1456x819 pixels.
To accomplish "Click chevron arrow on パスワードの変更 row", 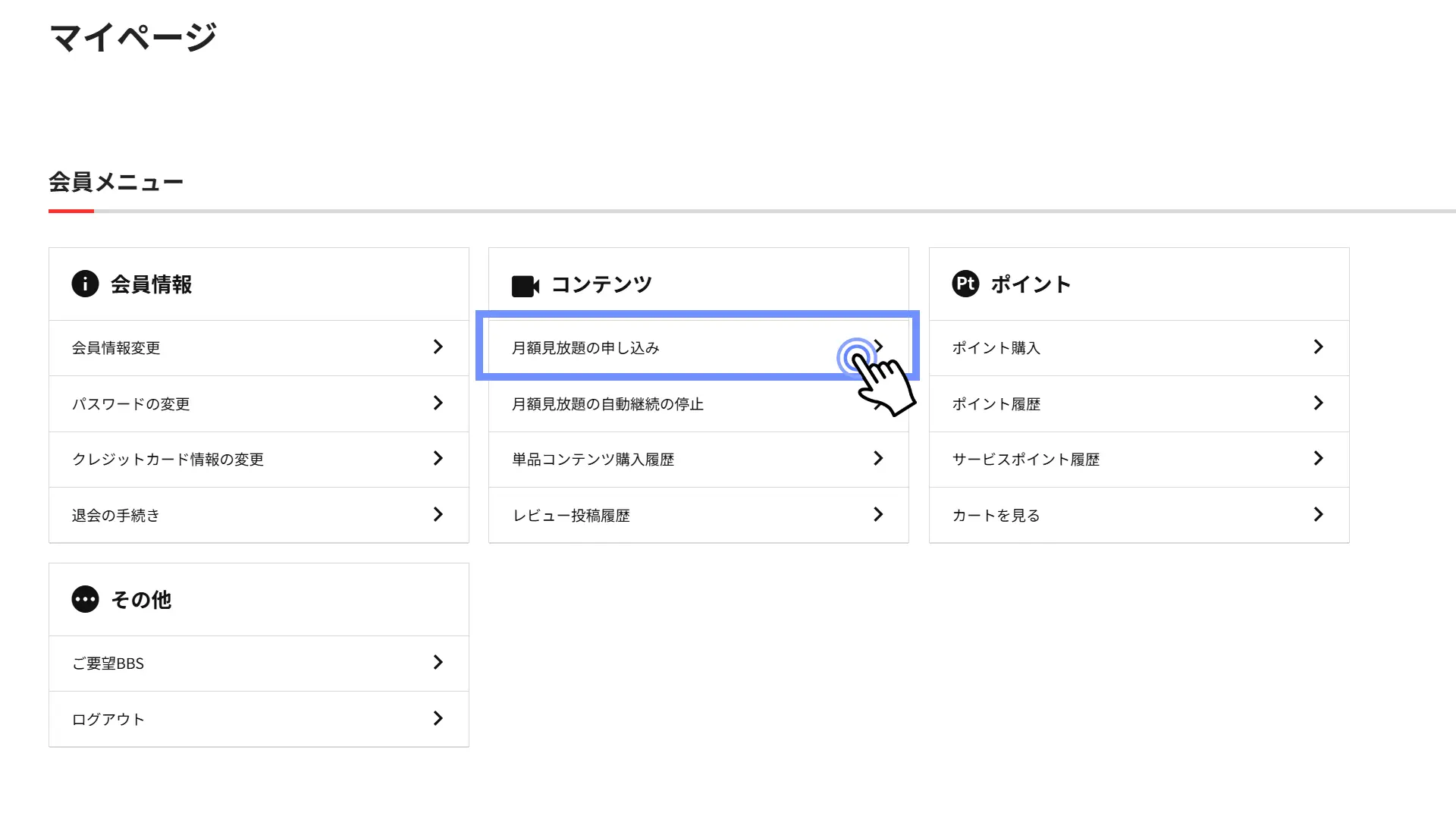I will click(x=438, y=403).
